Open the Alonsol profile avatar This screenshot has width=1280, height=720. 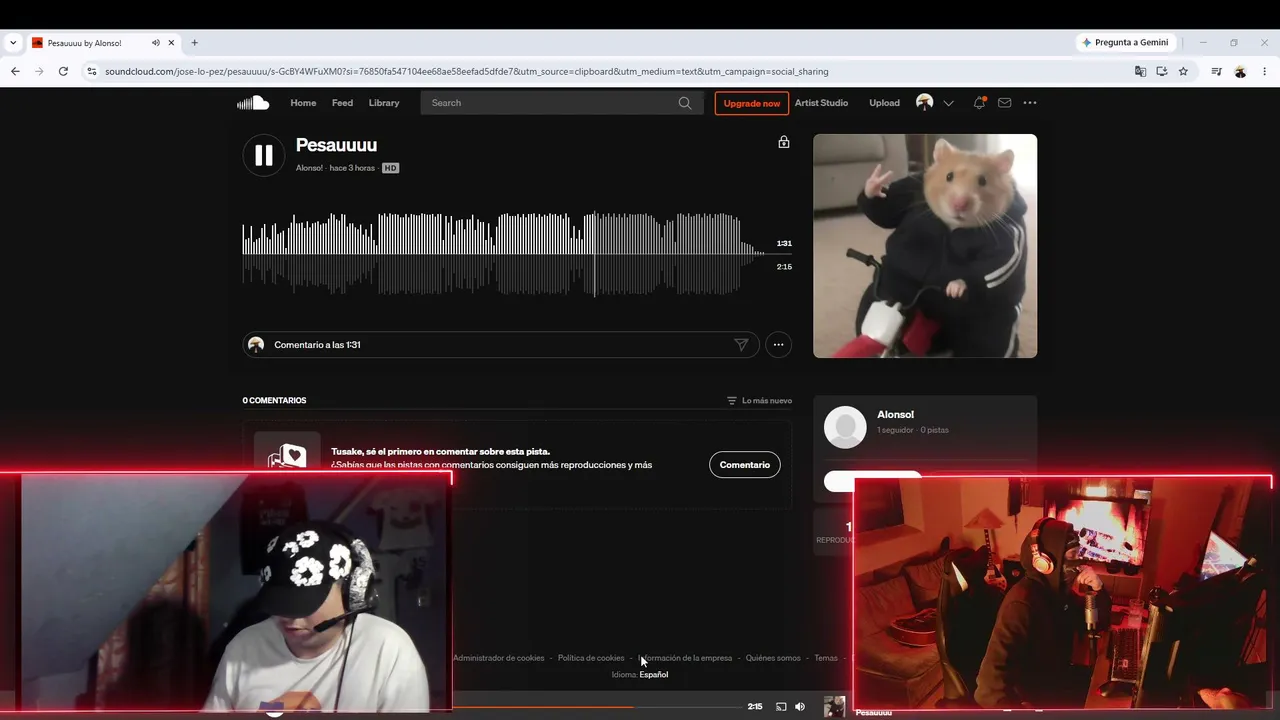[845, 427]
